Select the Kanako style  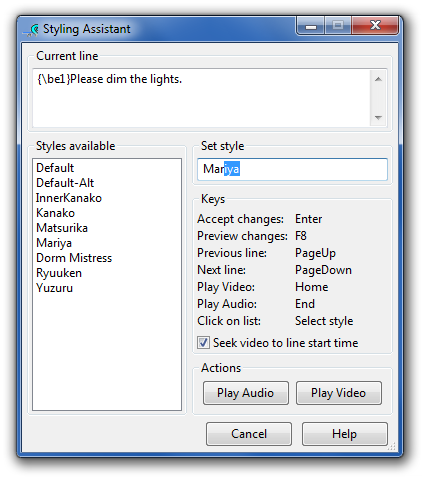(55, 213)
